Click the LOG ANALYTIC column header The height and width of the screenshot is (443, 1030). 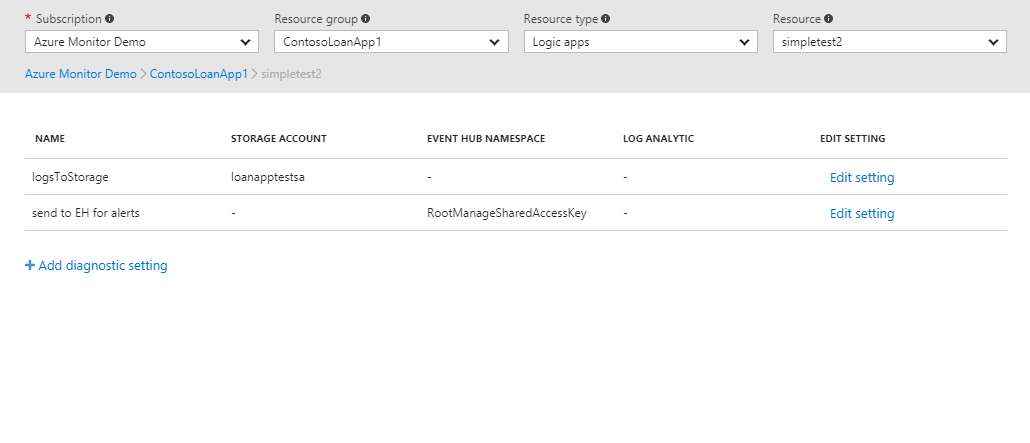(x=658, y=139)
